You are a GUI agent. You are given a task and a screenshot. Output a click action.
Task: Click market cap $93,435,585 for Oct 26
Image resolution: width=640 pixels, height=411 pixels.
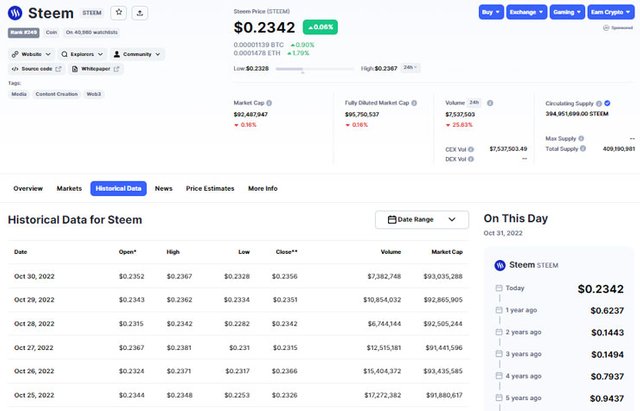443,371
